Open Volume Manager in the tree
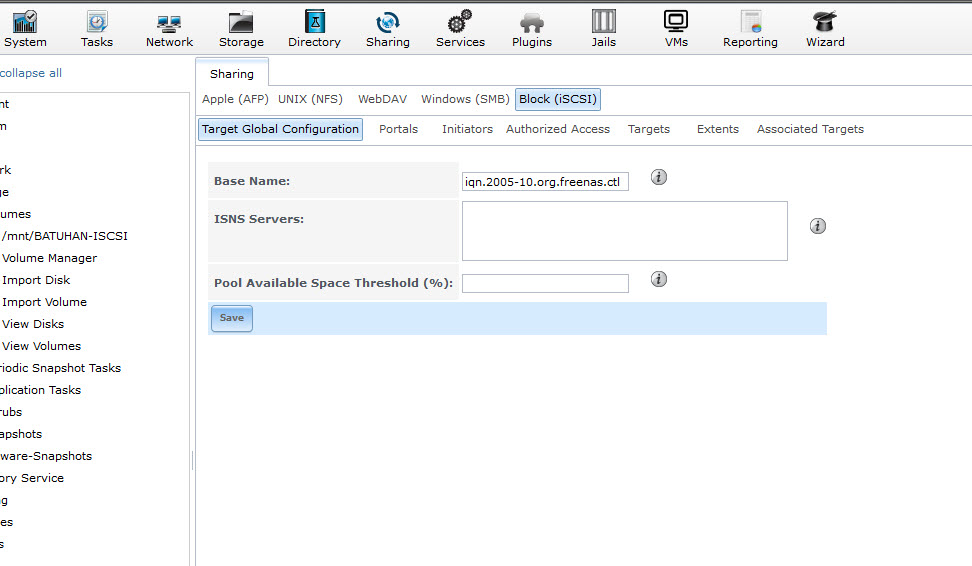 (49, 258)
